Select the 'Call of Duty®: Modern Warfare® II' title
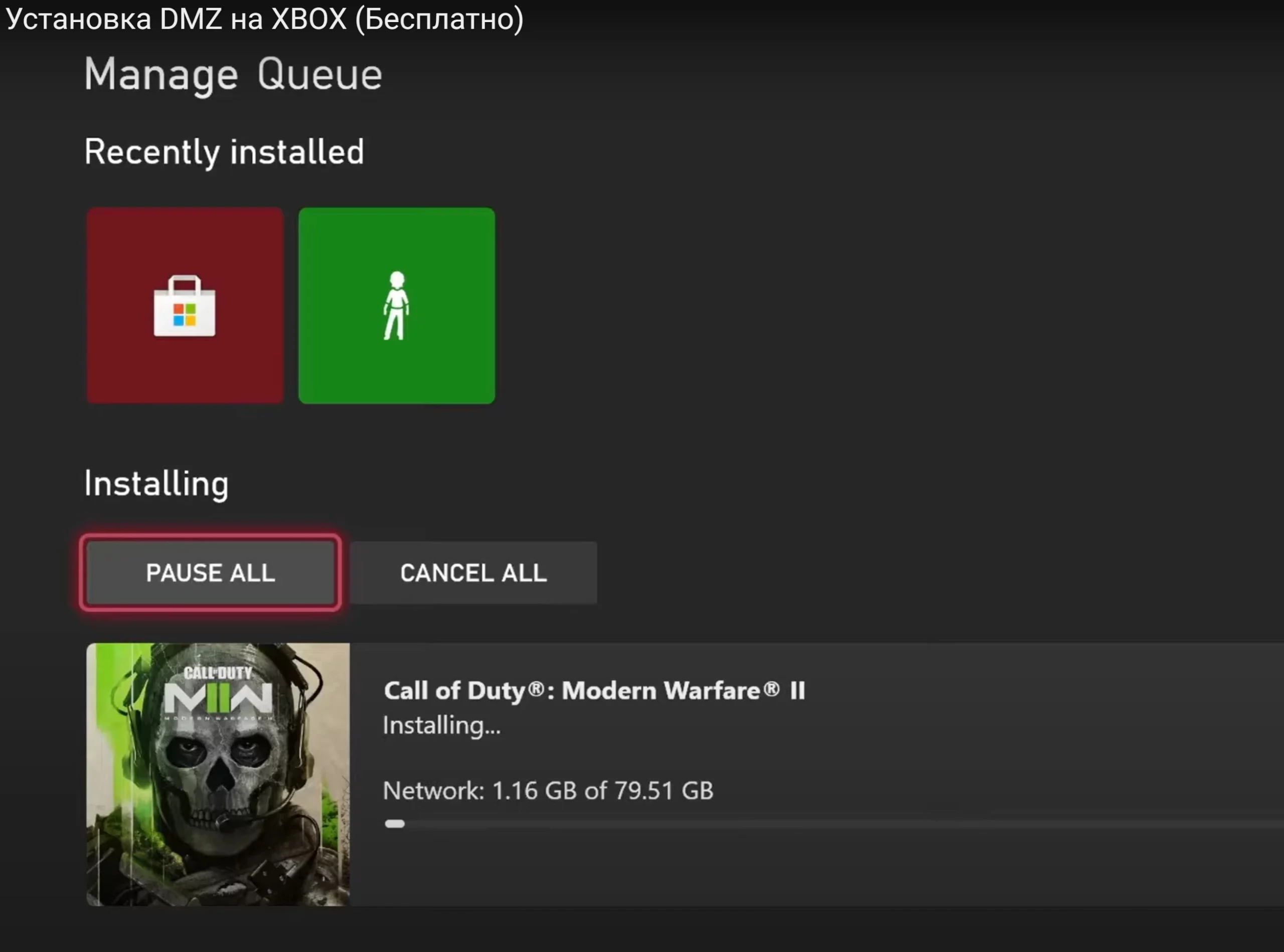This screenshot has width=1284, height=952. click(594, 690)
